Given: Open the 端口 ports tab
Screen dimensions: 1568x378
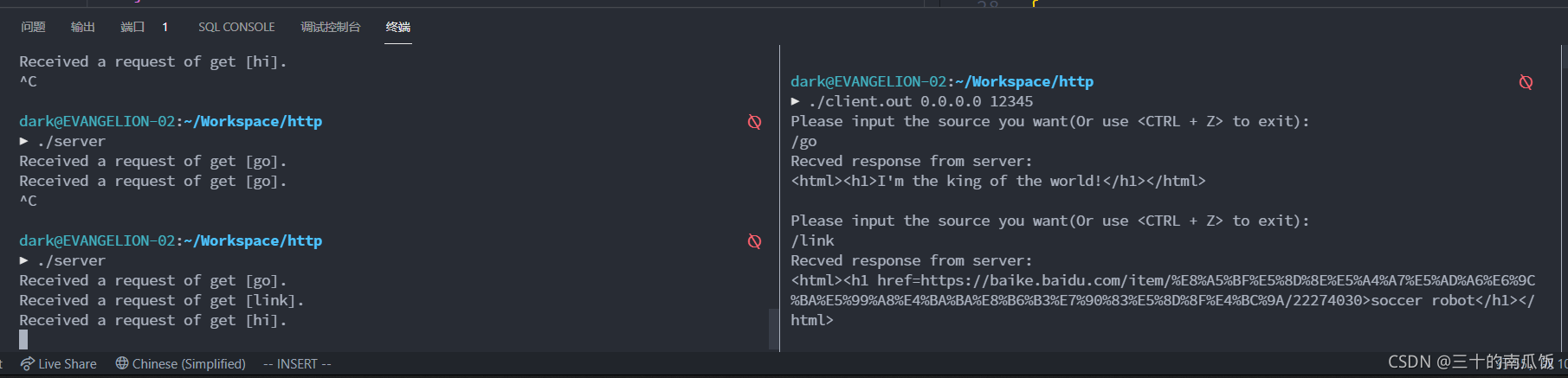Looking at the screenshot, I should point(132,27).
